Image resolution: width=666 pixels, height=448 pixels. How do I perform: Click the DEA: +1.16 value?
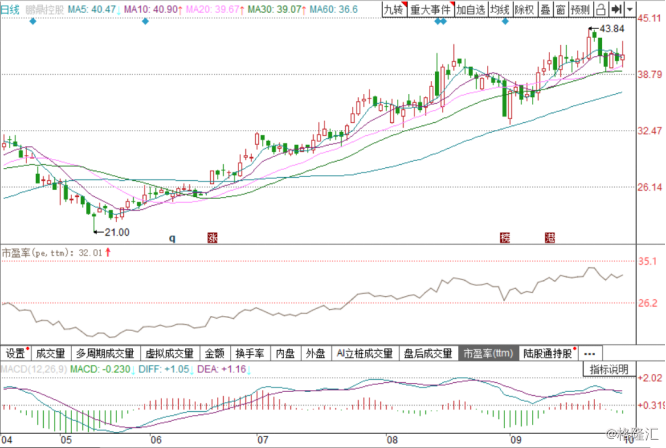point(222,369)
